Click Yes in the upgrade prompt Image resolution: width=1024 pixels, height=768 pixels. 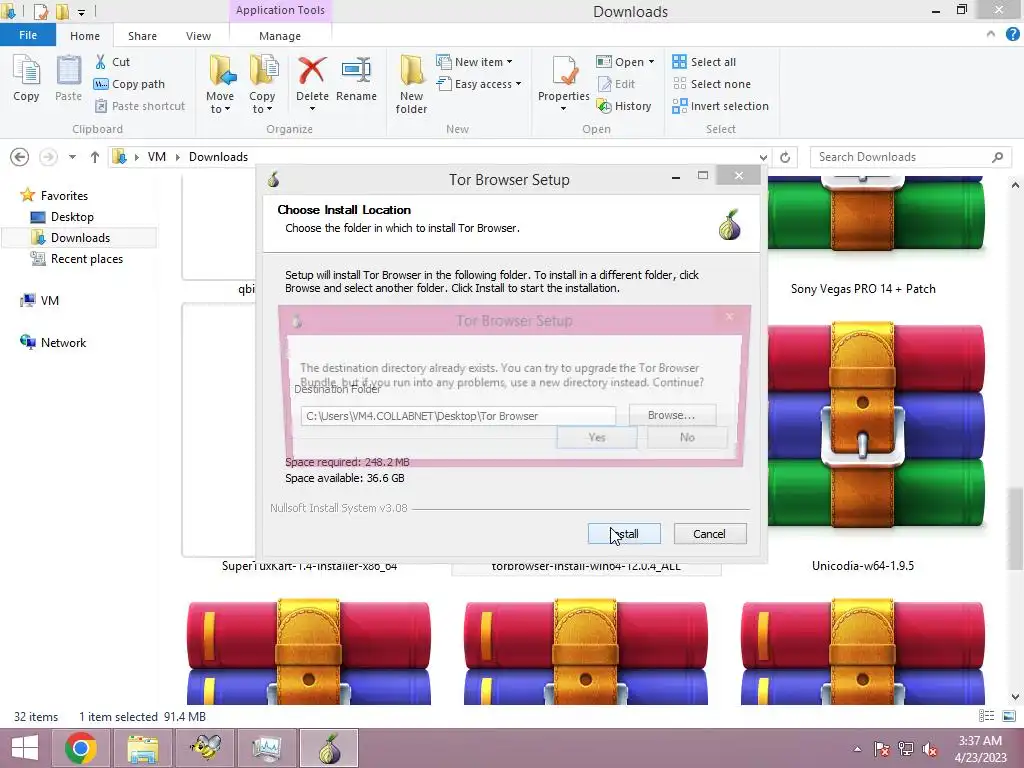click(x=597, y=438)
